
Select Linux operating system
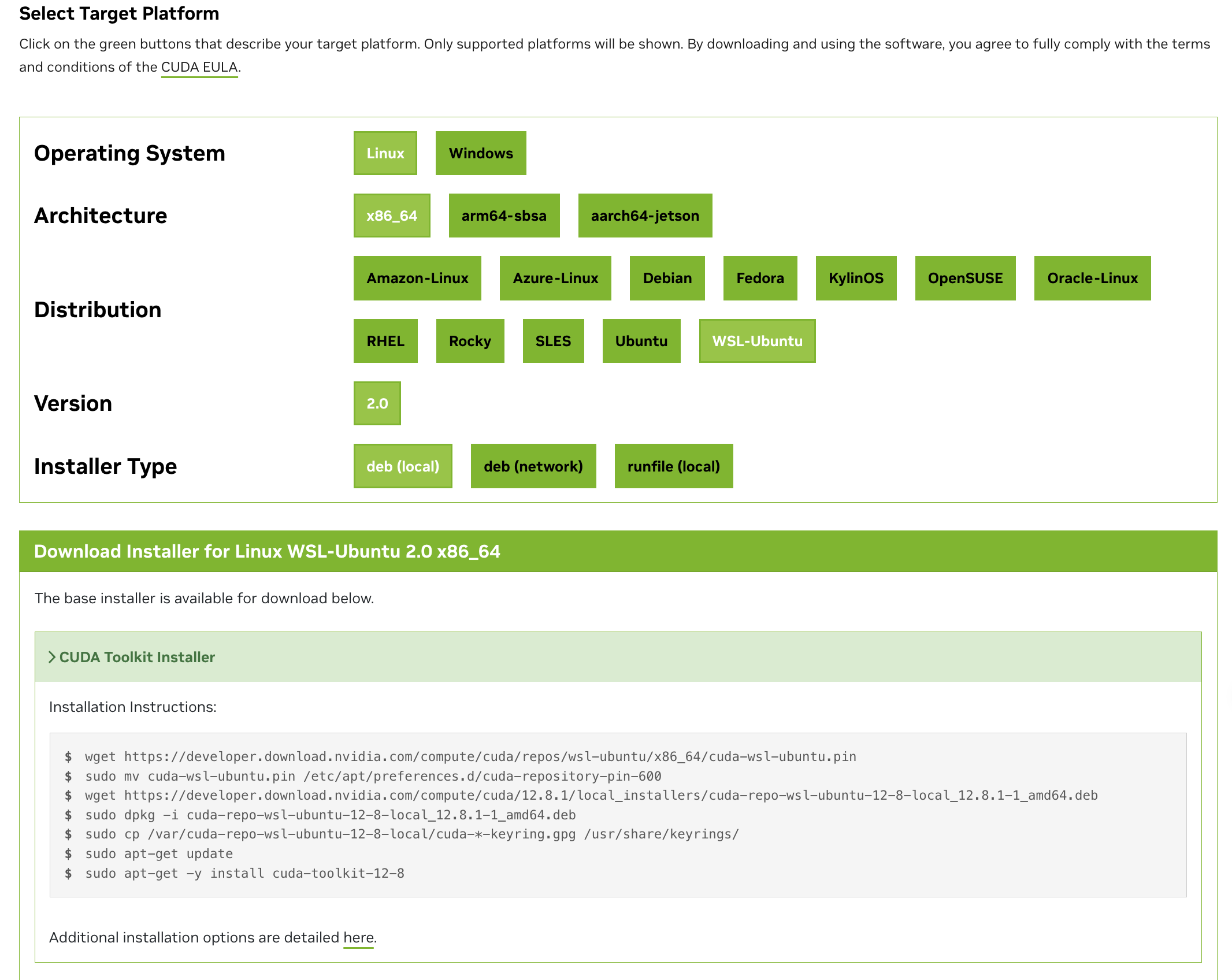pos(385,153)
